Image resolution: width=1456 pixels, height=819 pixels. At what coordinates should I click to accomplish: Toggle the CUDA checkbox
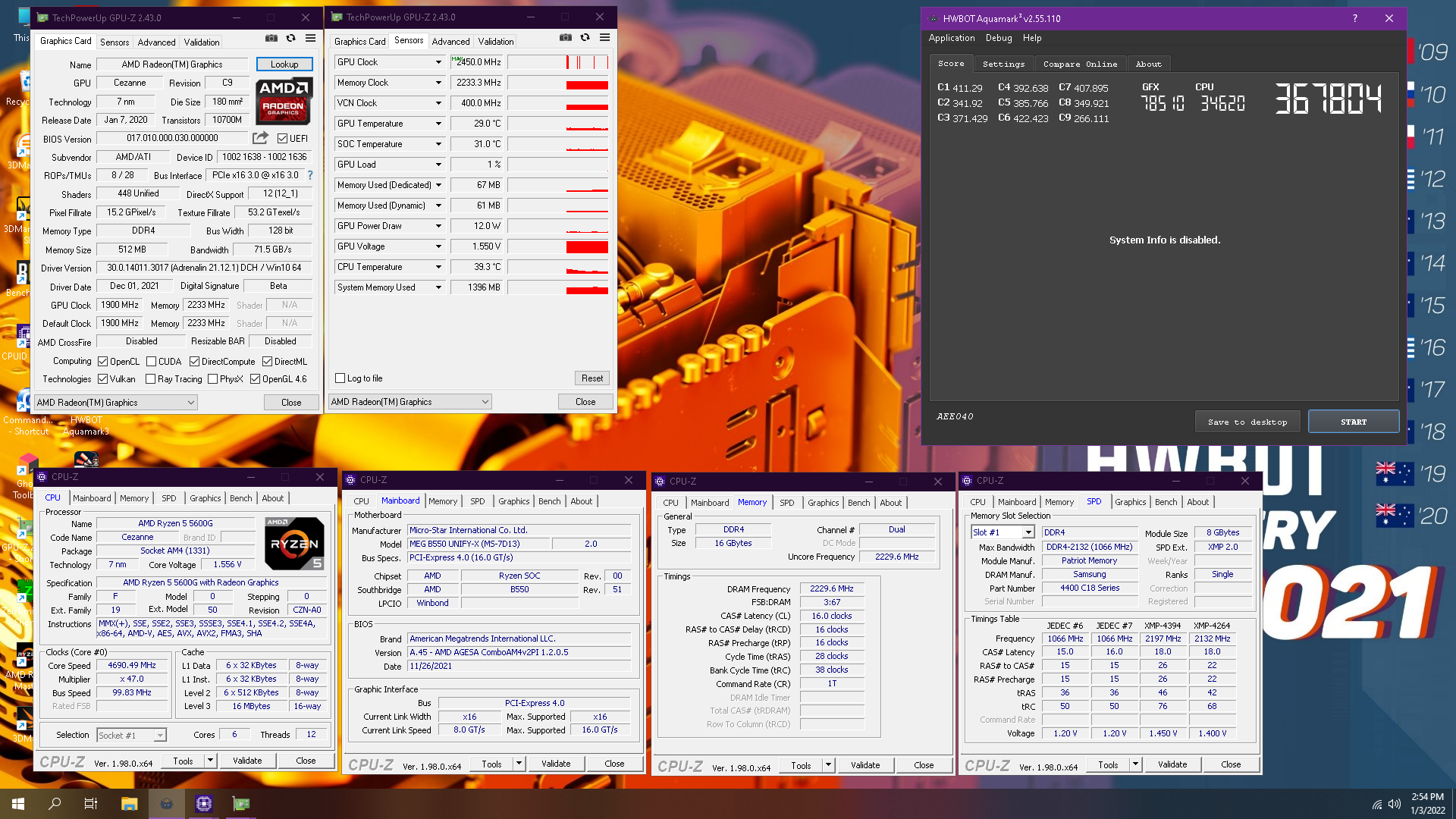(x=151, y=362)
